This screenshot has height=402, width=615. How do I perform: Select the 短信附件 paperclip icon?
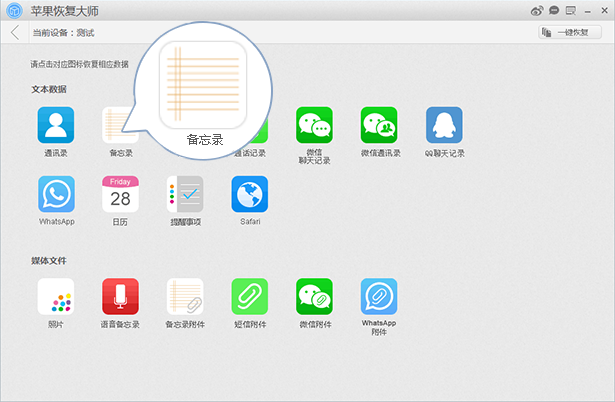tap(250, 296)
